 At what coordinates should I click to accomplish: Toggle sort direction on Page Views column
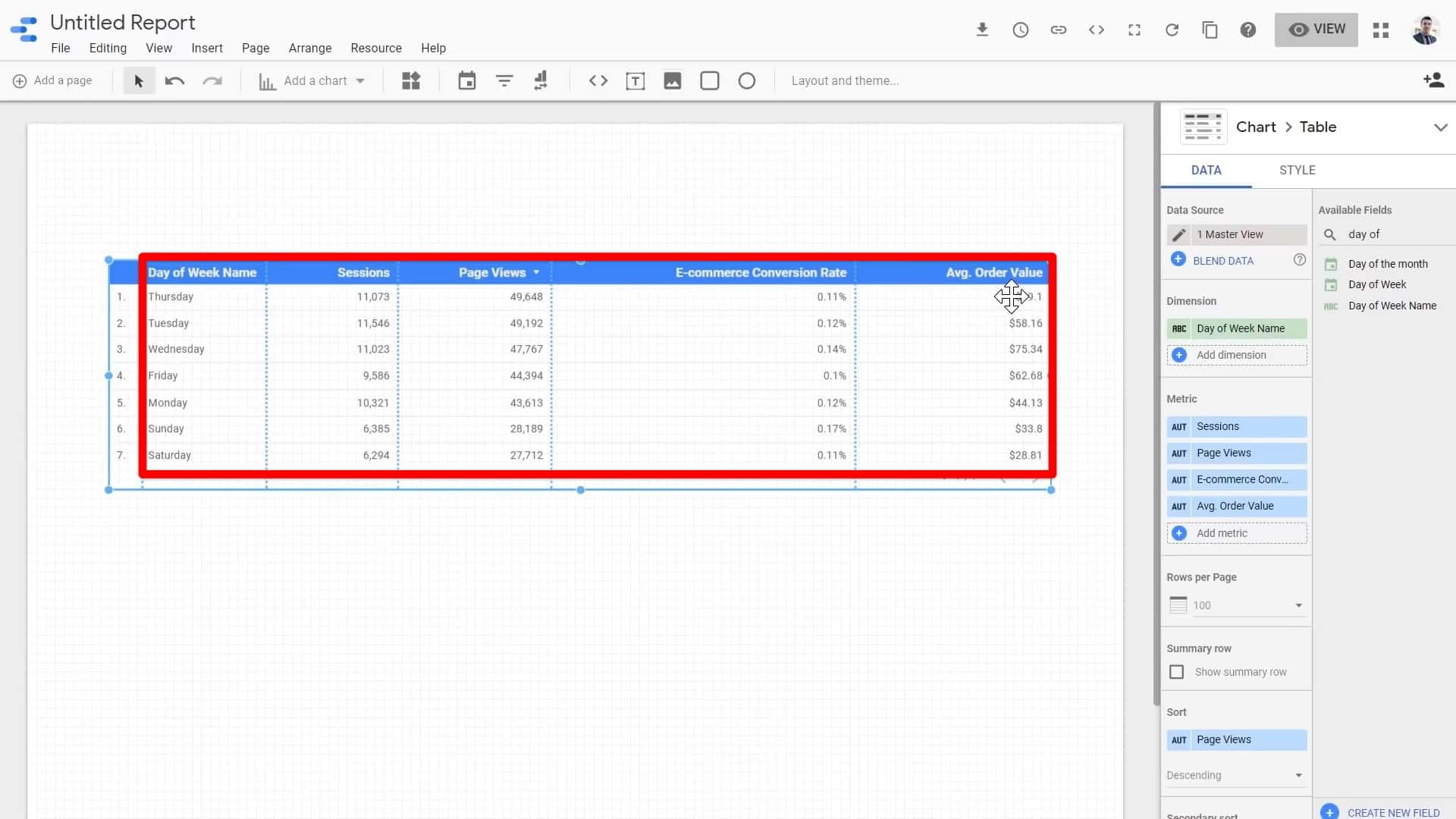536,271
